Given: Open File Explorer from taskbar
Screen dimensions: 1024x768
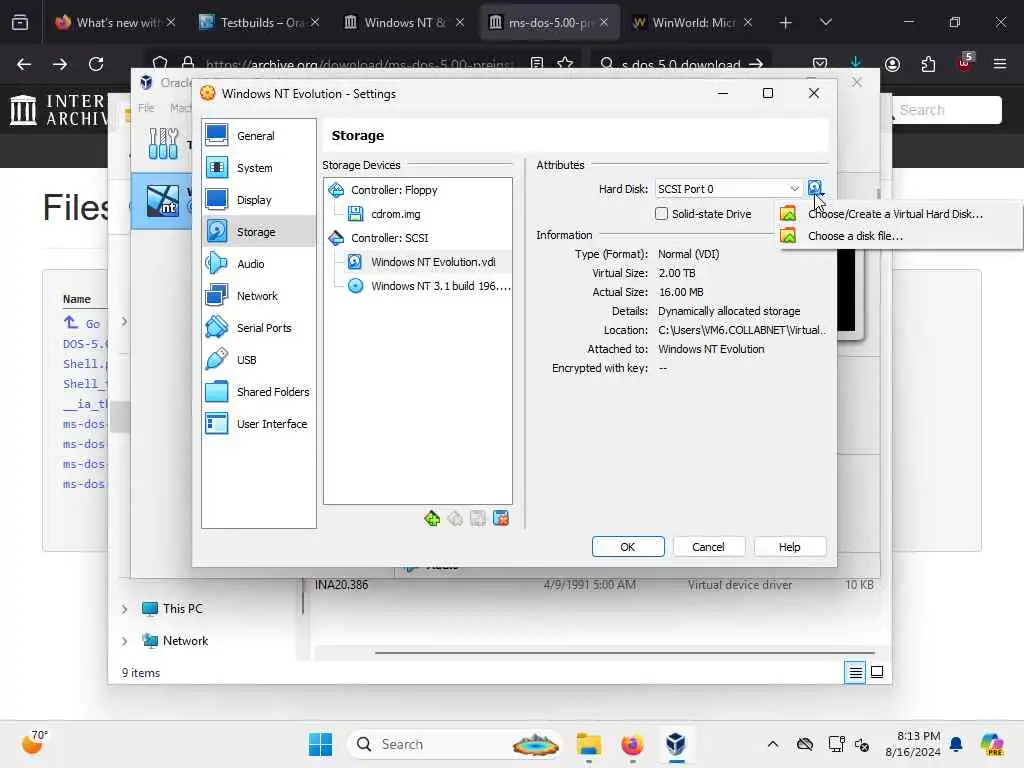Looking at the screenshot, I should click(588, 744).
